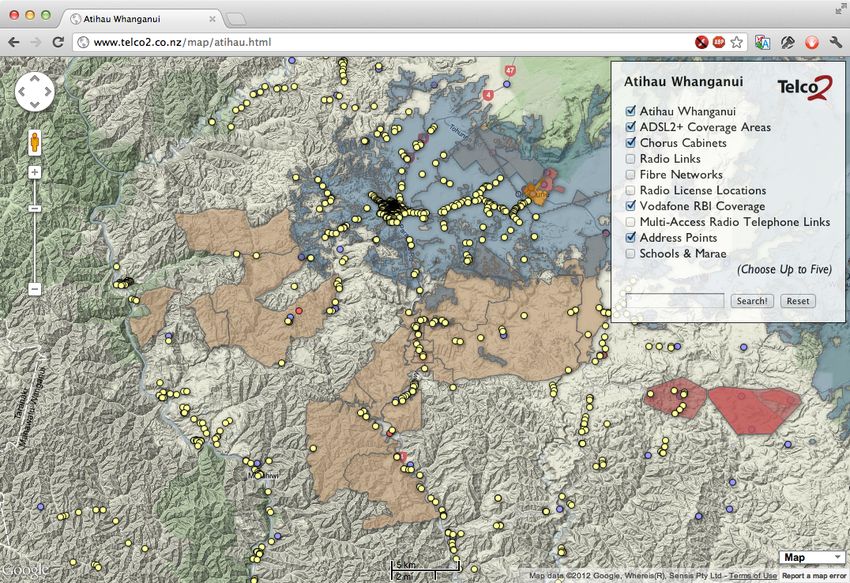Enable the Radio Links layer checkbox

click(630, 159)
